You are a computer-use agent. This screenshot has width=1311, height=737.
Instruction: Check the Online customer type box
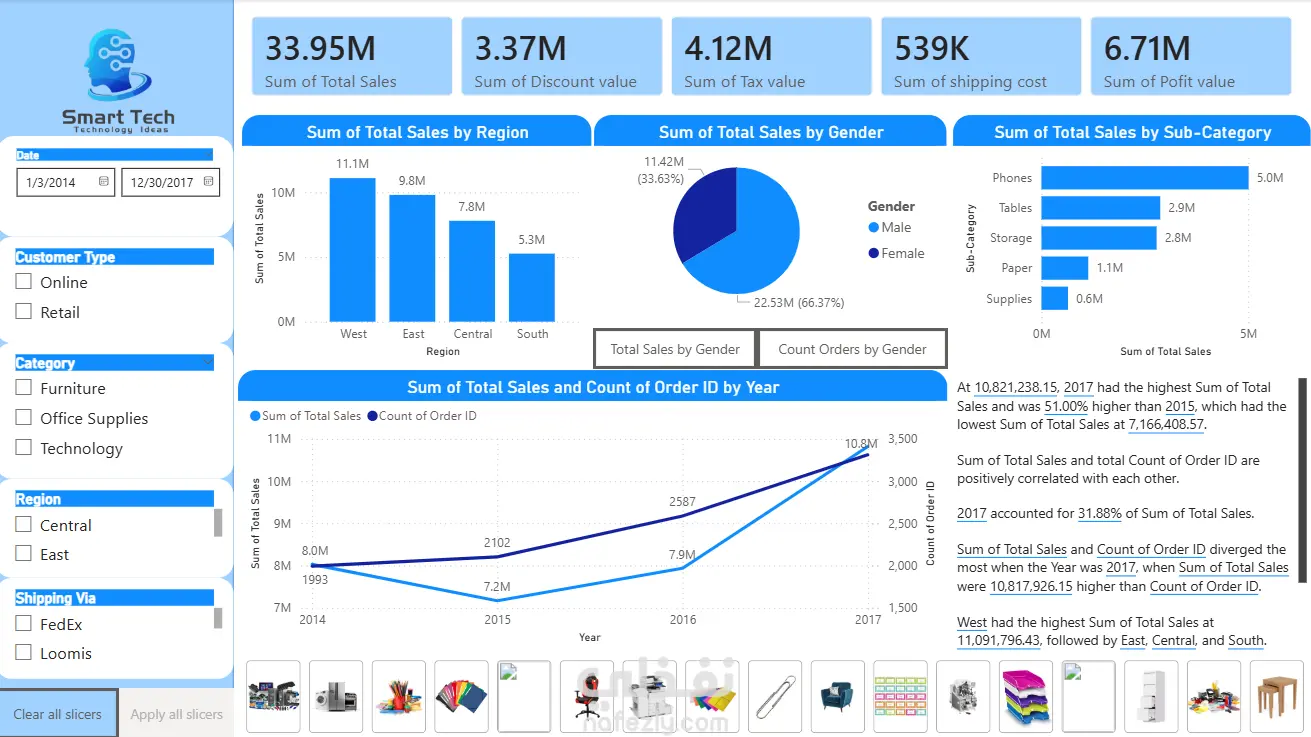pyautogui.click(x=24, y=282)
